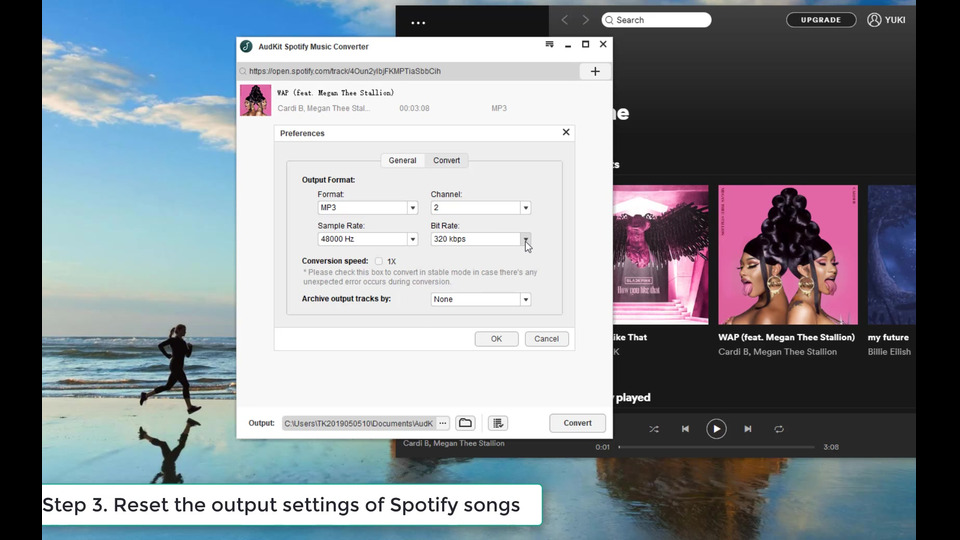This screenshot has height=540, width=960.
Task: Click the AudKit logo icon
Action: coord(246,47)
